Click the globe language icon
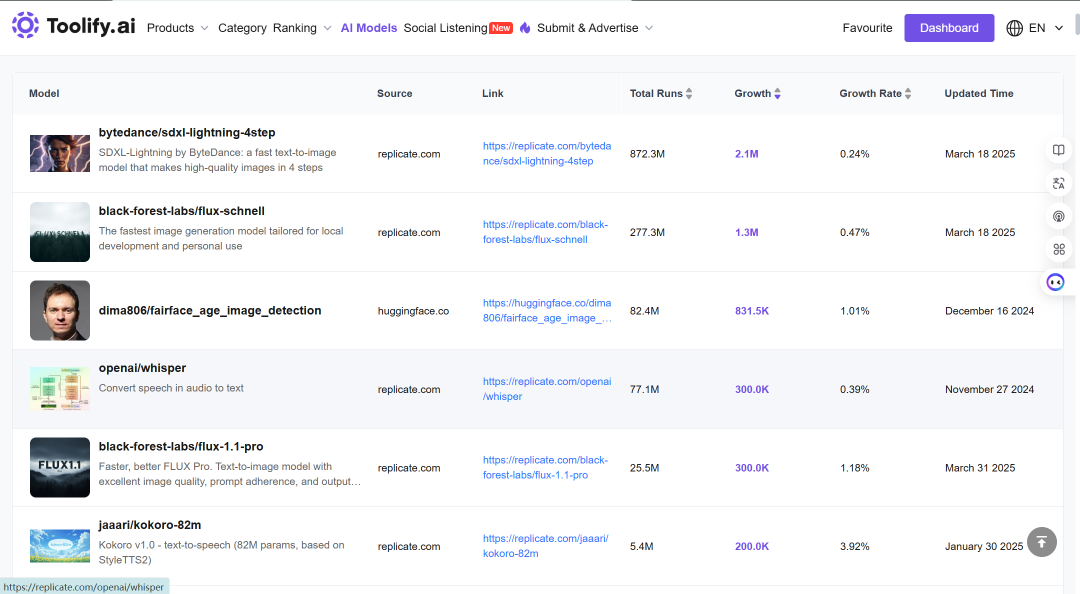Image resolution: width=1080 pixels, height=594 pixels. pos(1015,28)
